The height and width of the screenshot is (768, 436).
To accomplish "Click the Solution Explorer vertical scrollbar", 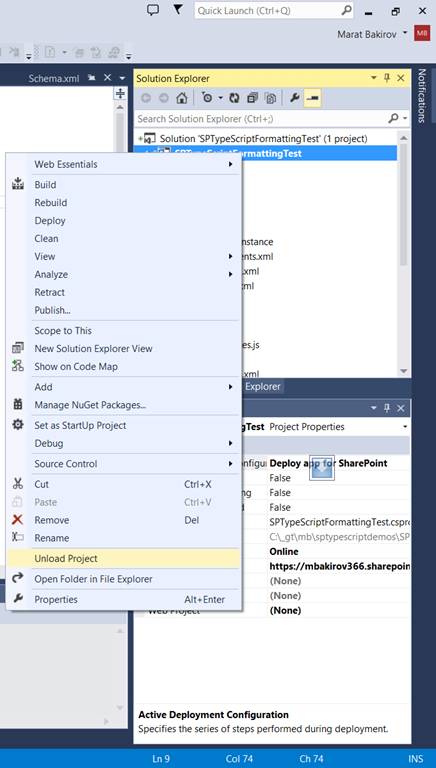I will pyautogui.click(x=403, y=254).
